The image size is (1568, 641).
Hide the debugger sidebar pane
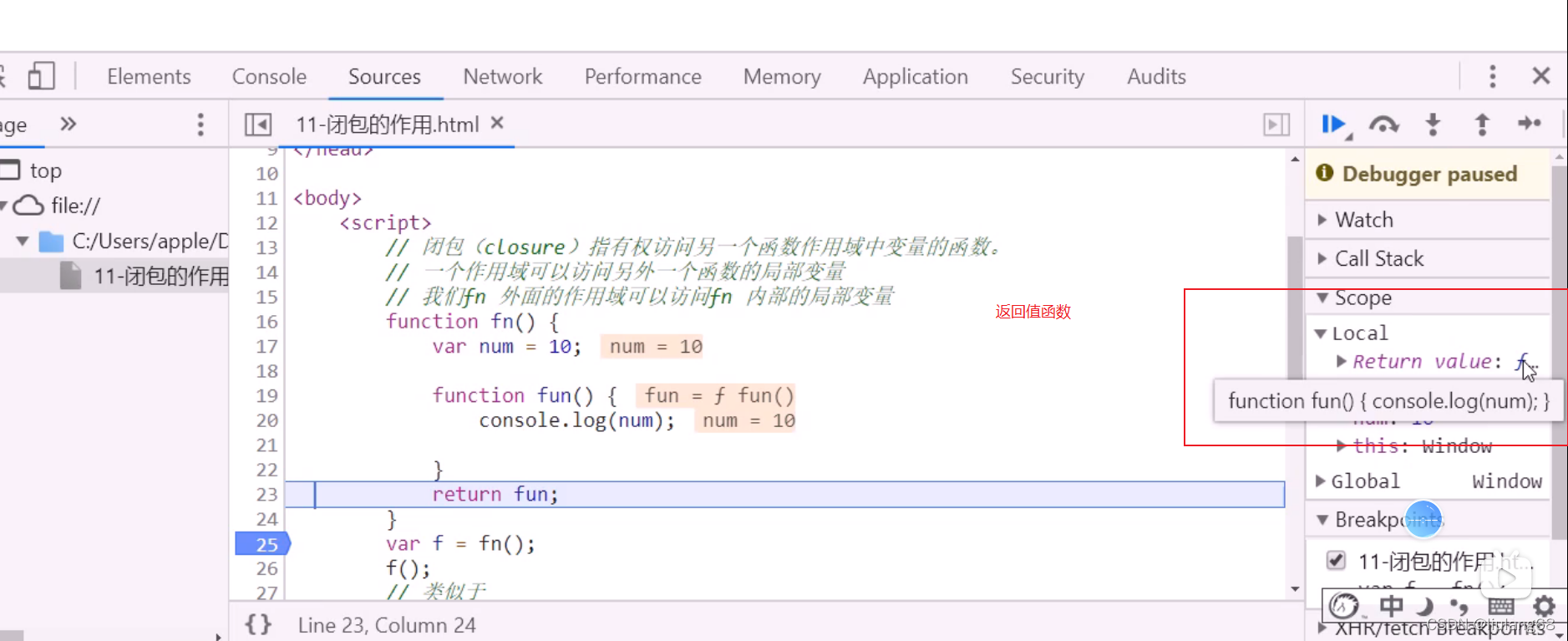coord(1276,125)
